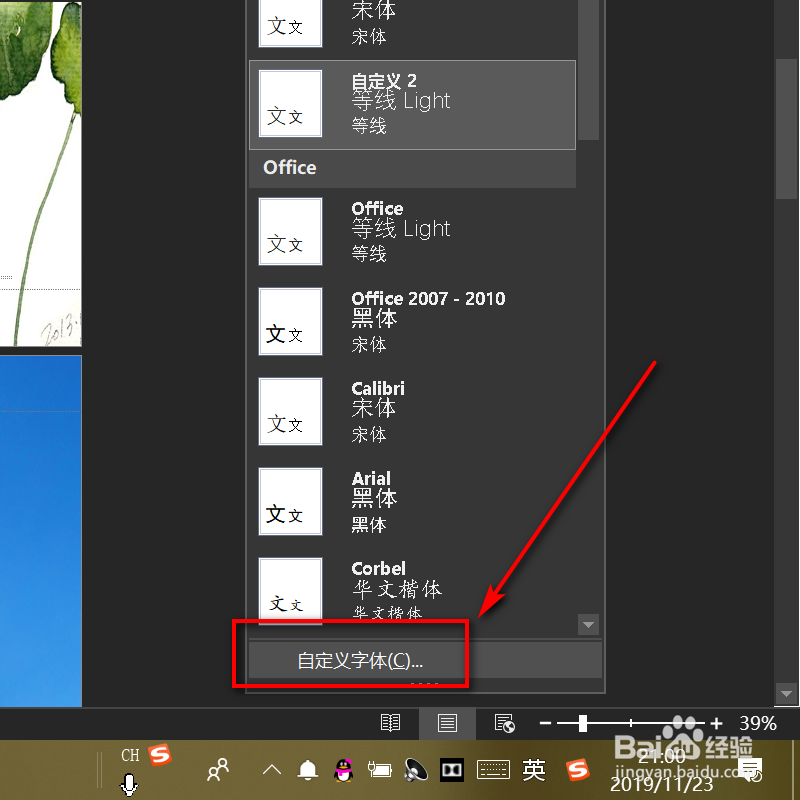Click the 39% zoom percentage
Viewport: 800px width, 800px height.
757,723
